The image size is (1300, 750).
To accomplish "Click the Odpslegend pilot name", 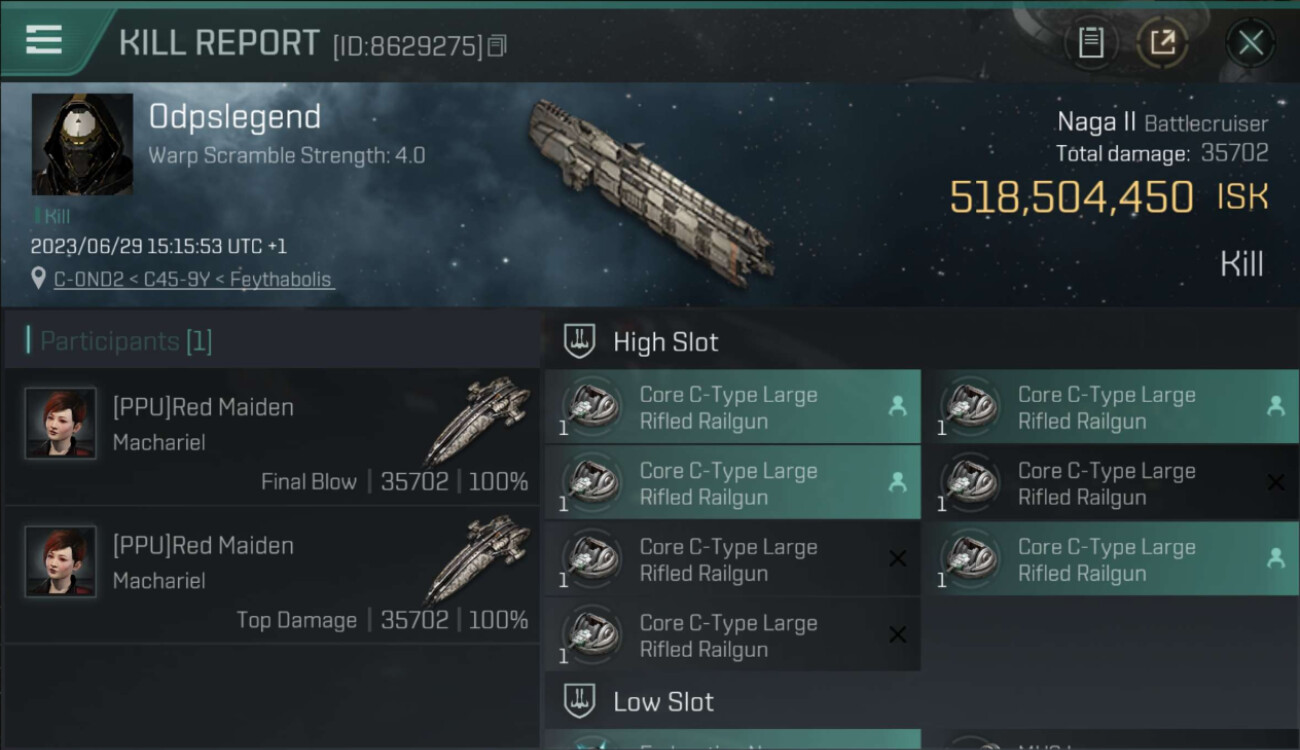I will [235, 117].
